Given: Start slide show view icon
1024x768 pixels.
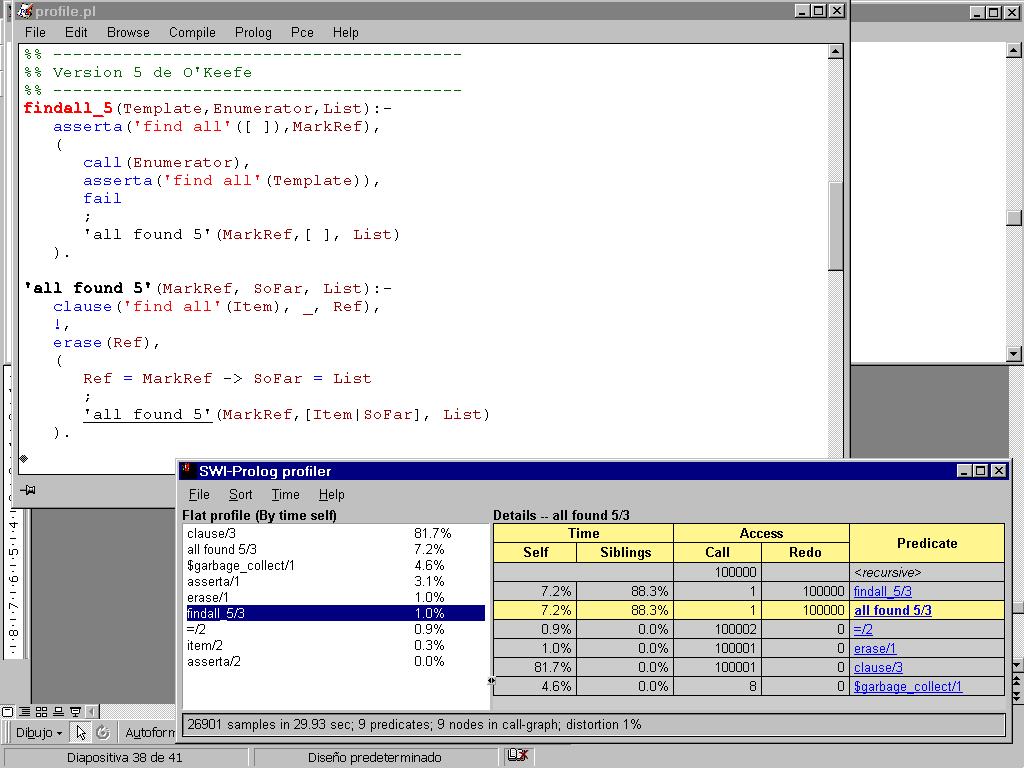Looking at the screenshot, I should 74,712.
